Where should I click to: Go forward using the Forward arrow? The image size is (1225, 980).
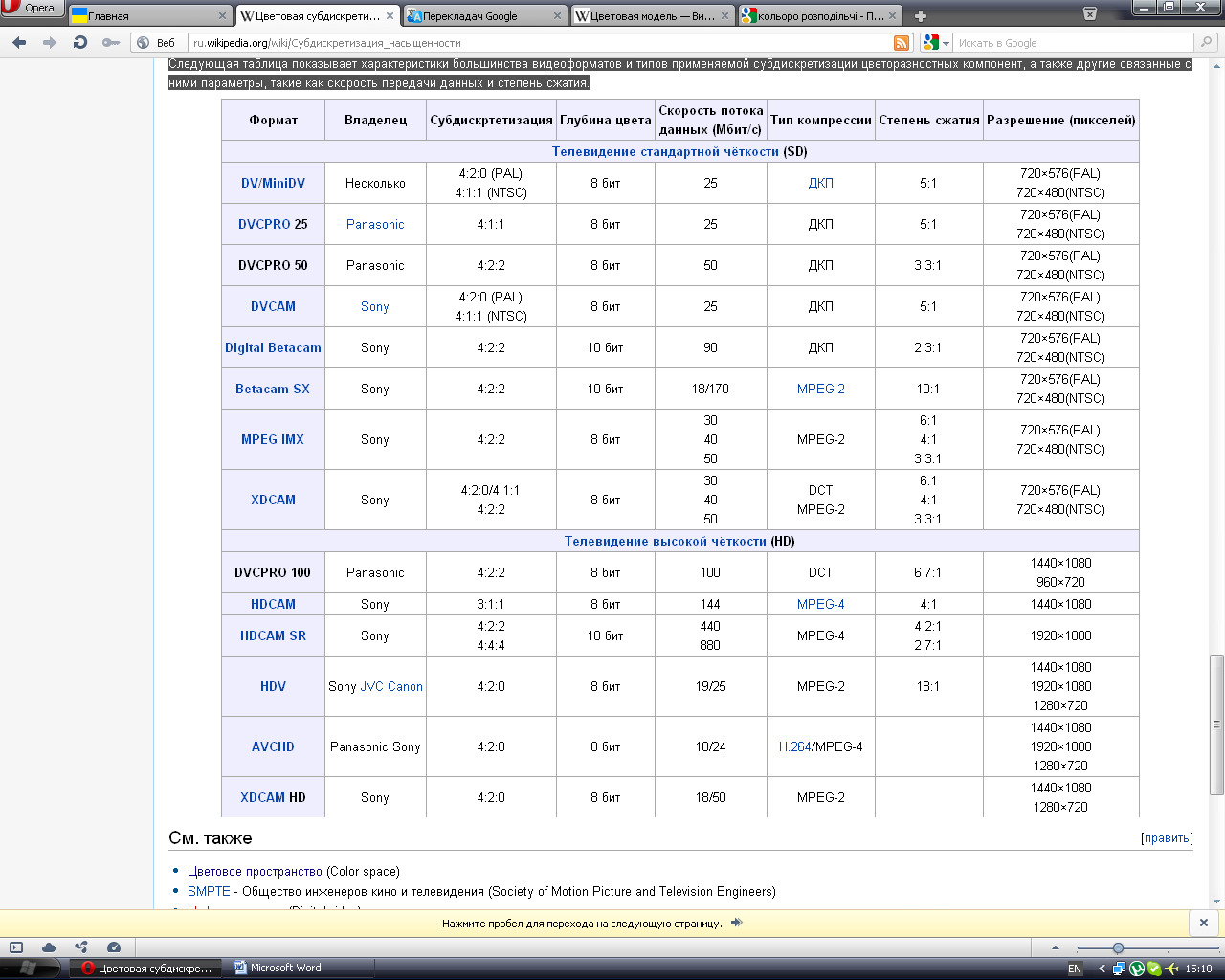[x=50, y=43]
